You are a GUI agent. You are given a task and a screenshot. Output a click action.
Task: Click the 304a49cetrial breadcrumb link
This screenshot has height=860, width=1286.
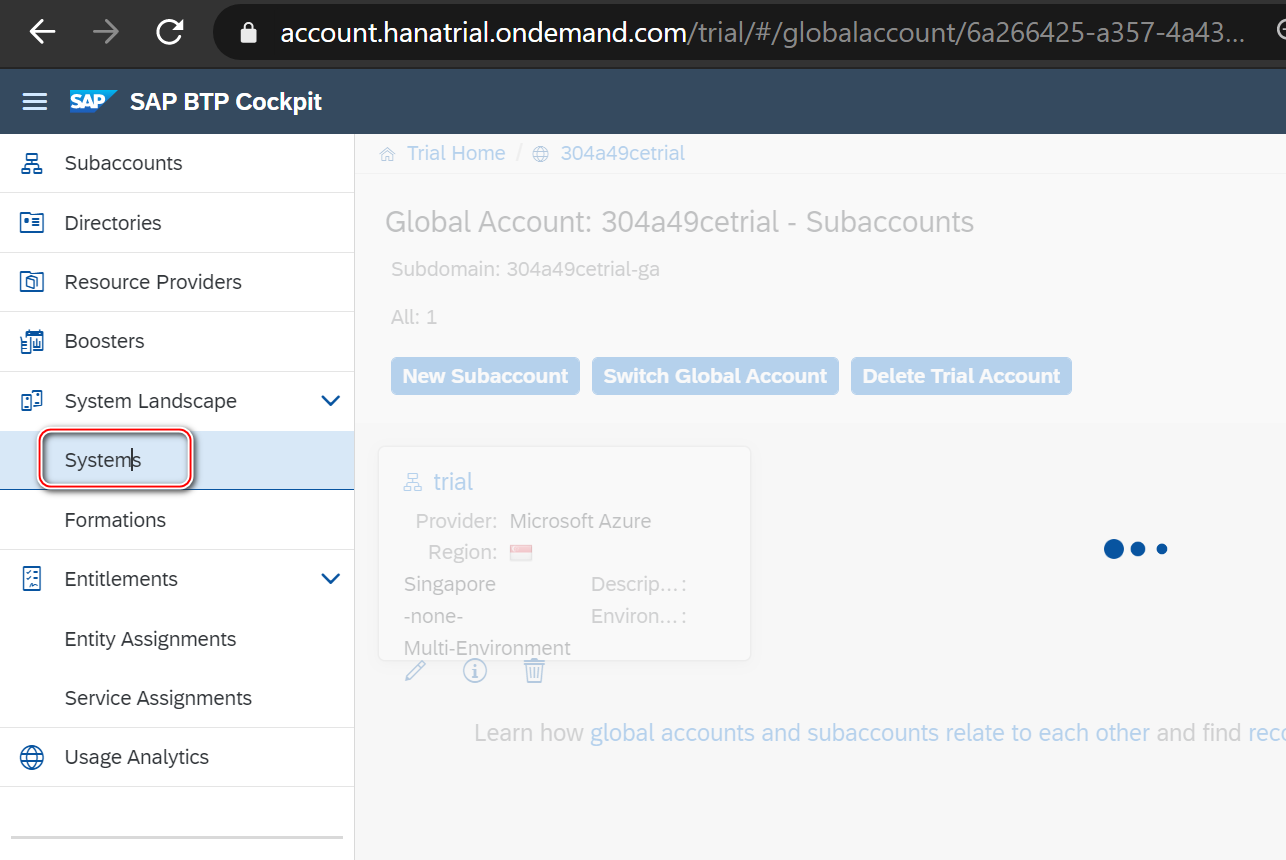(x=622, y=153)
